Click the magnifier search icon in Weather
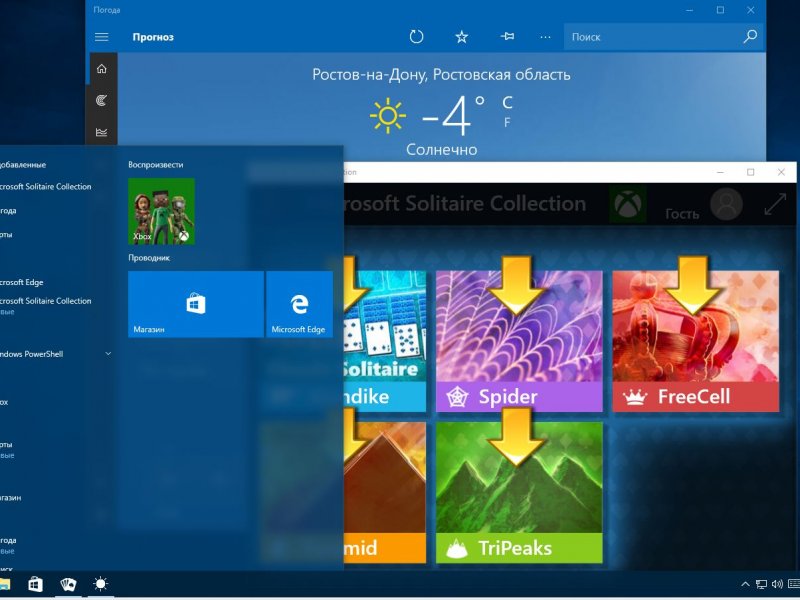 [750, 37]
